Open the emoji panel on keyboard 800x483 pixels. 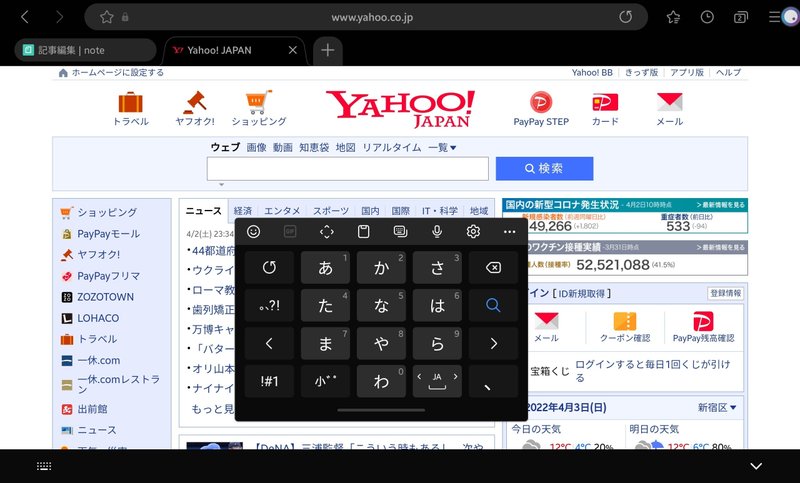click(254, 232)
